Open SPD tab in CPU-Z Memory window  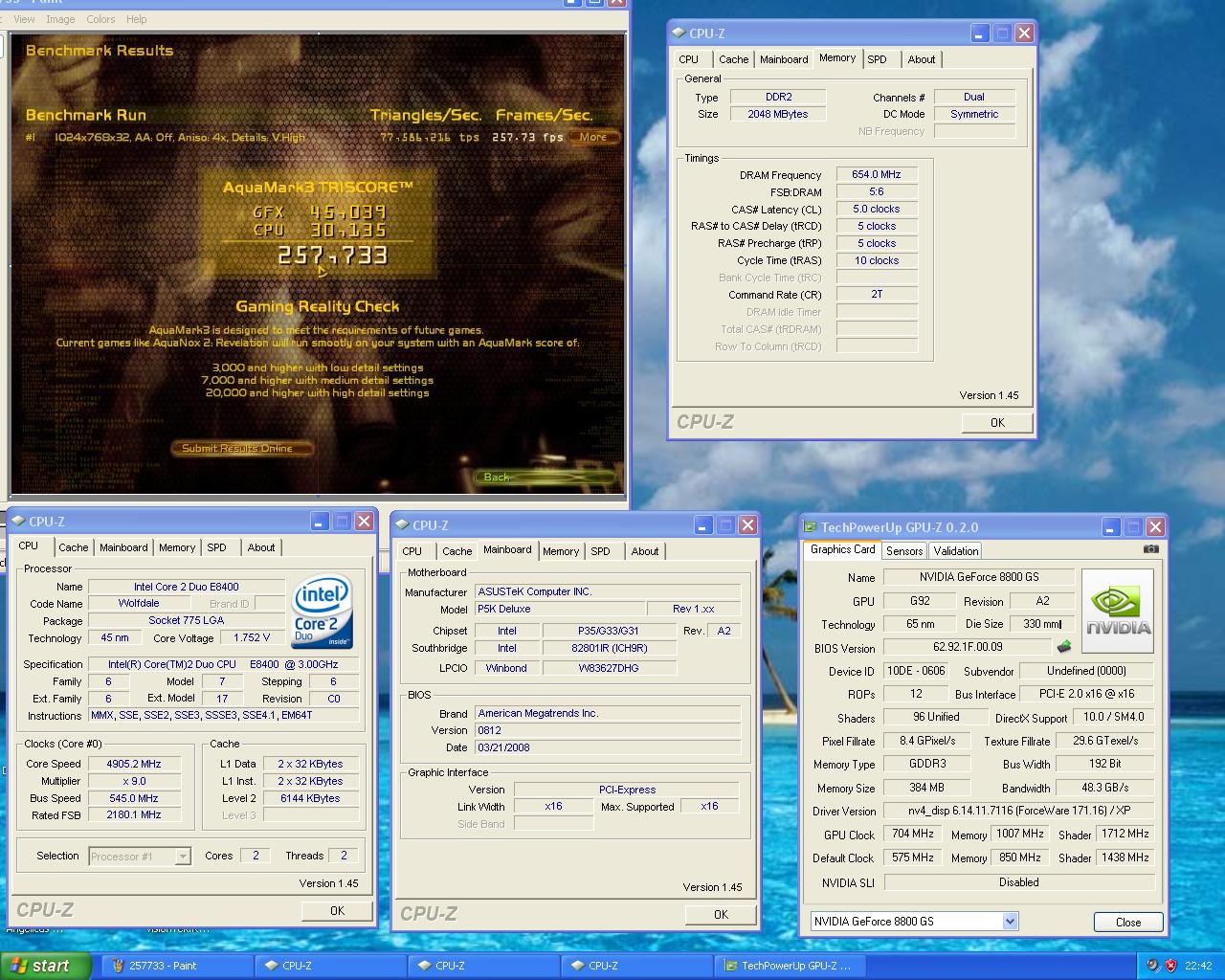(877, 59)
